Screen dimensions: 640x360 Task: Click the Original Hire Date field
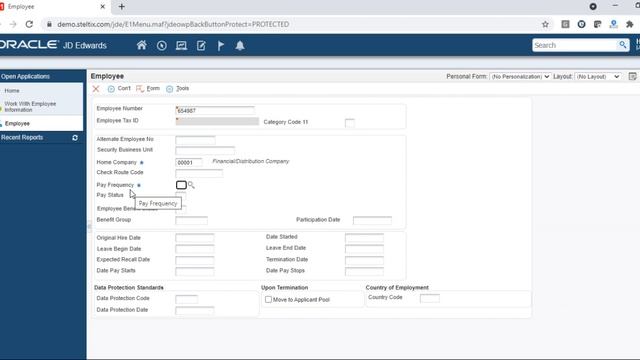pos(195,238)
